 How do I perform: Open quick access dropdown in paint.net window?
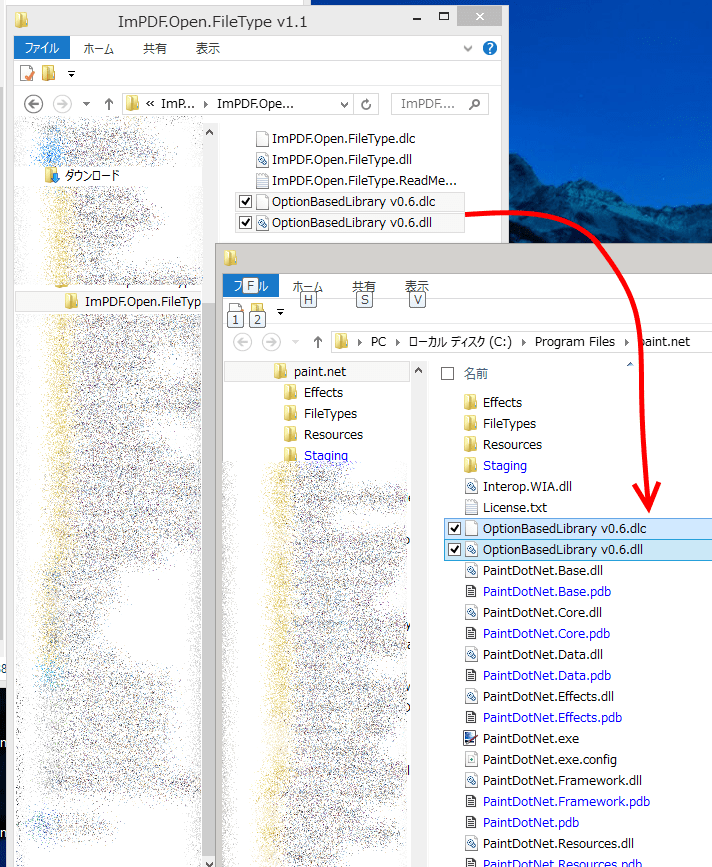tap(280, 312)
